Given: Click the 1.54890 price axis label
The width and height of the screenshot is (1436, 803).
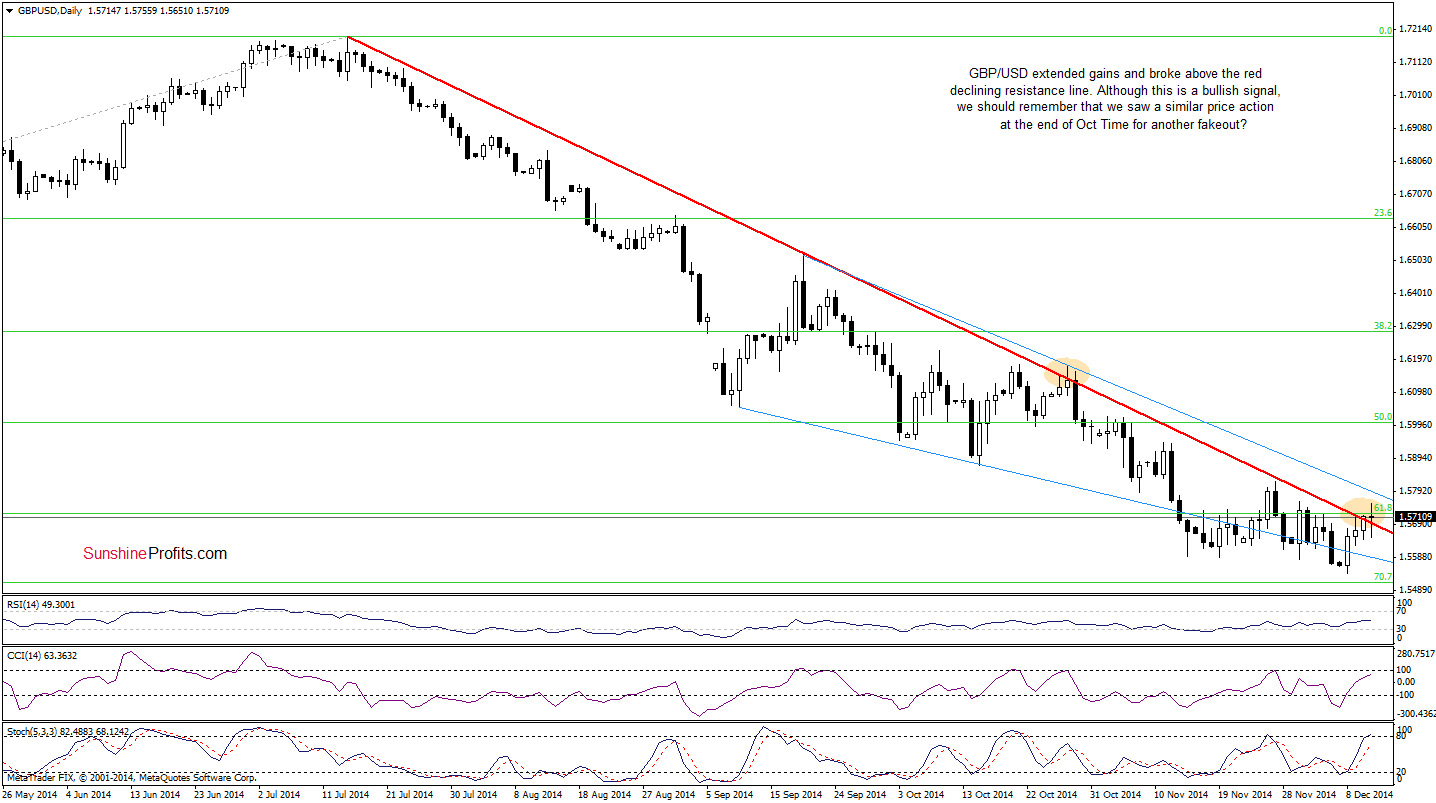Looking at the screenshot, I should coord(1415,590).
